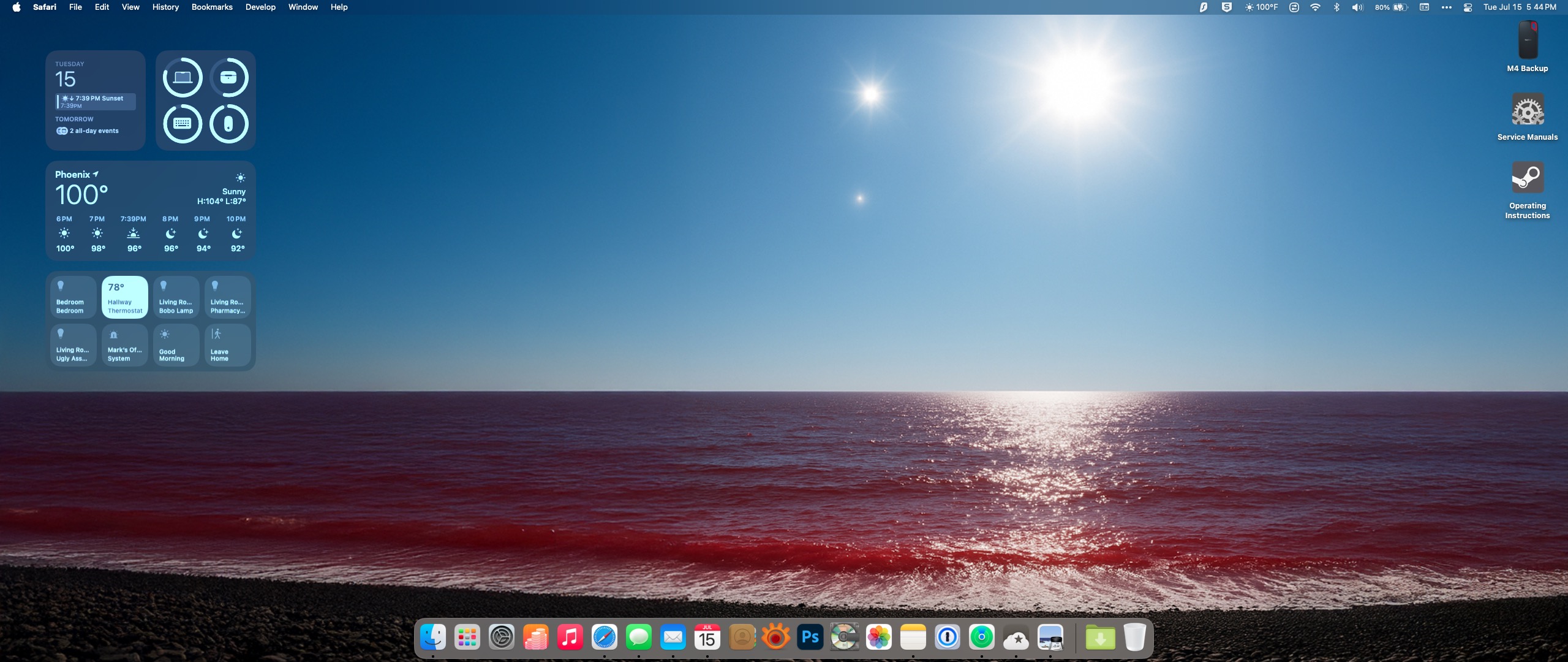Open the Operating Instructions desktop shortcut
Image resolution: width=1568 pixels, height=662 pixels.
point(1527,178)
